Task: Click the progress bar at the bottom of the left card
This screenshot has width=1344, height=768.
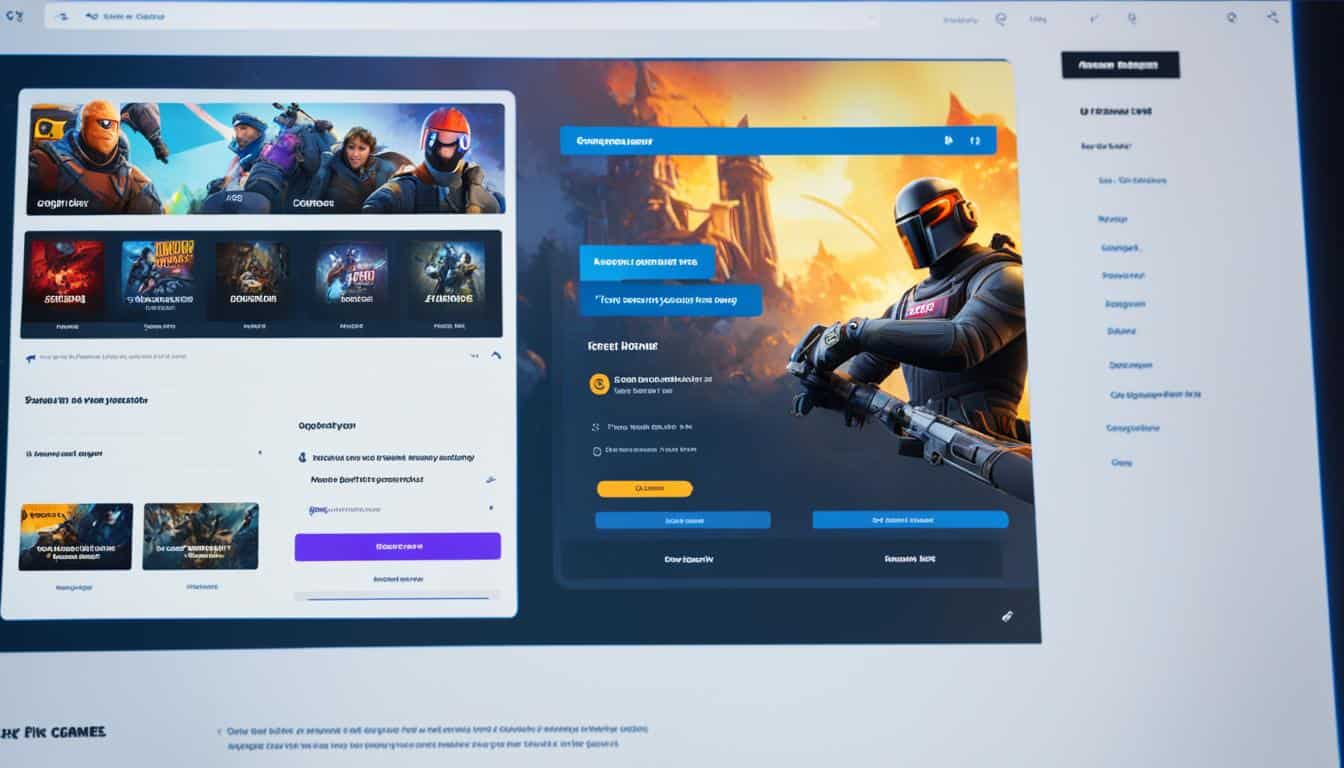Action: click(397, 597)
